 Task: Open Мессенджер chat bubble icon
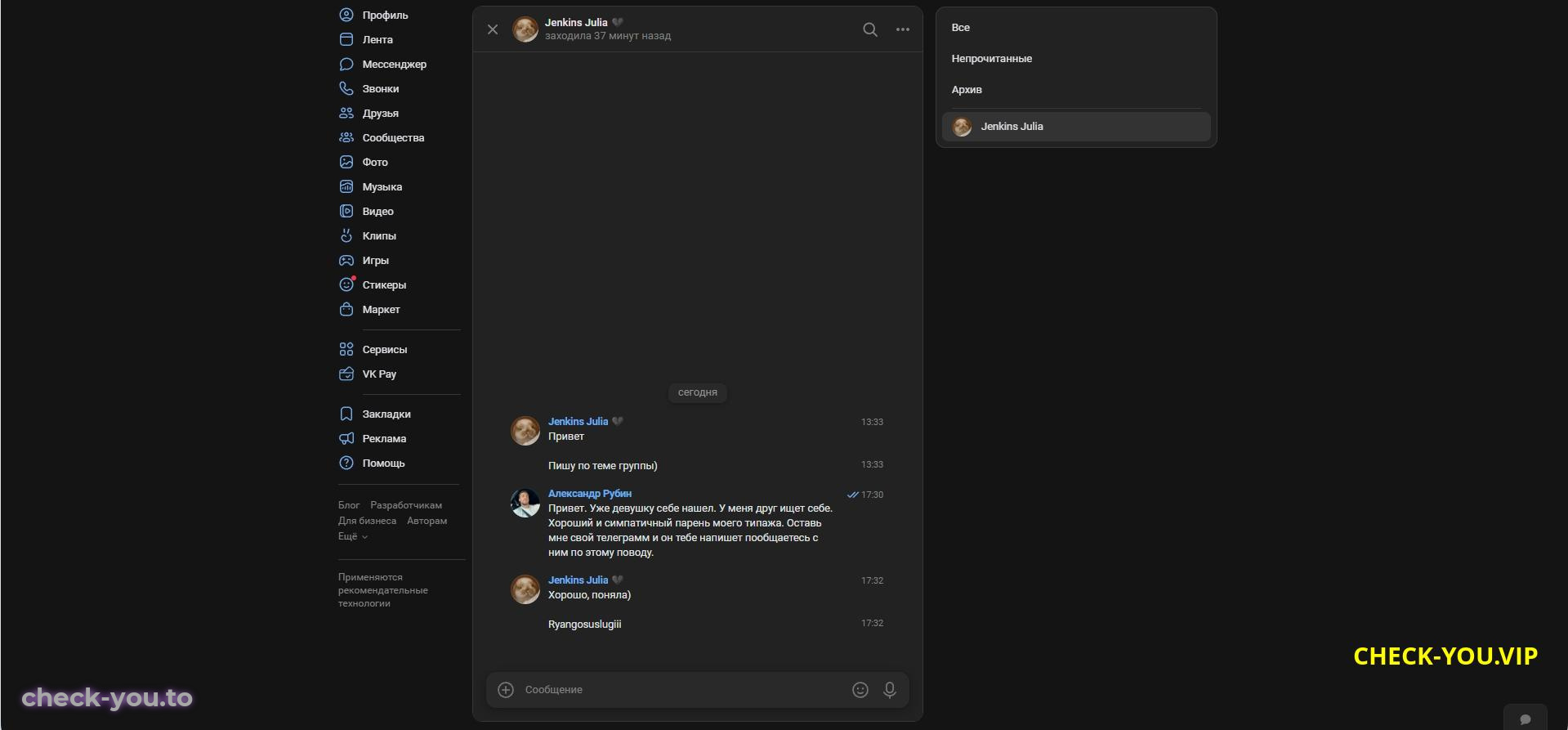[x=346, y=64]
